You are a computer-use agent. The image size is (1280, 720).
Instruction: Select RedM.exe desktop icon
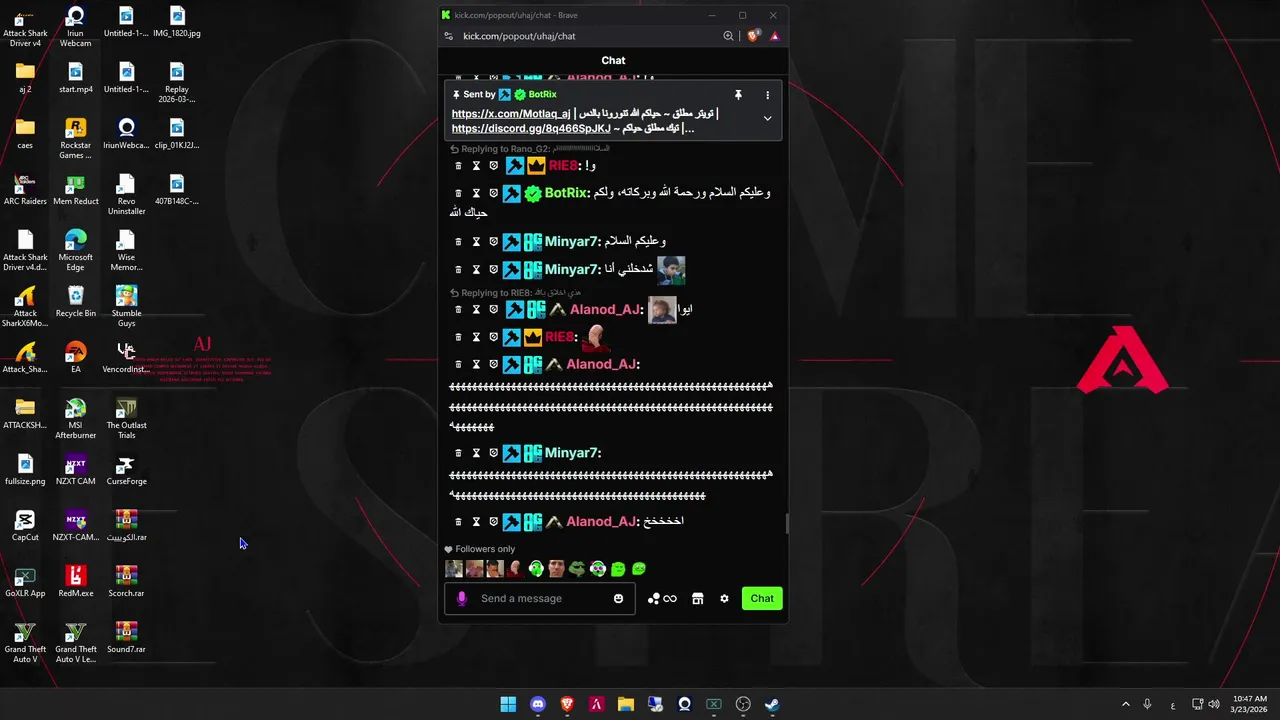point(75,582)
